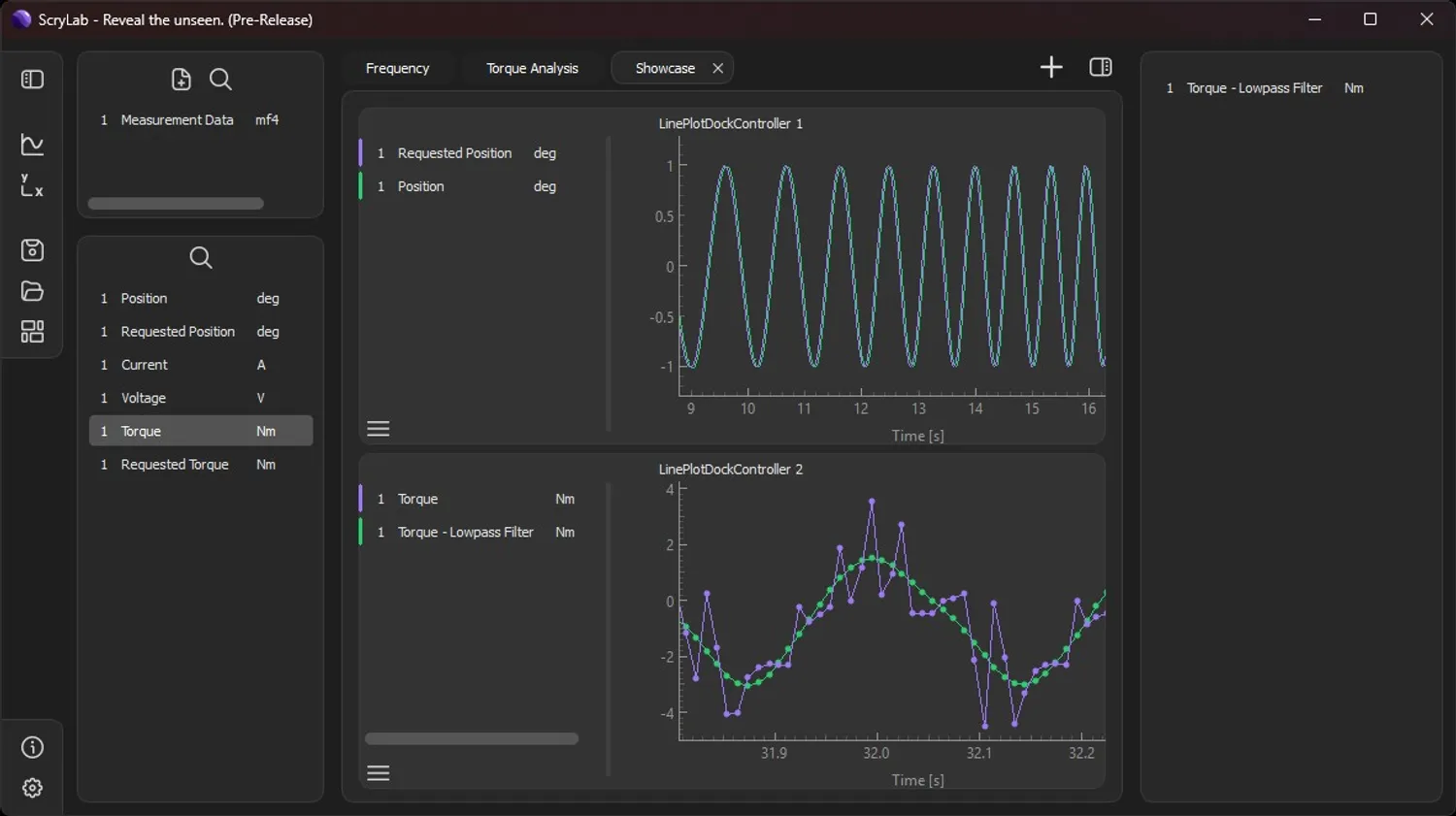1456x816 pixels.
Task: Open the line plot icon in sidebar
Action: click(x=32, y=145)
